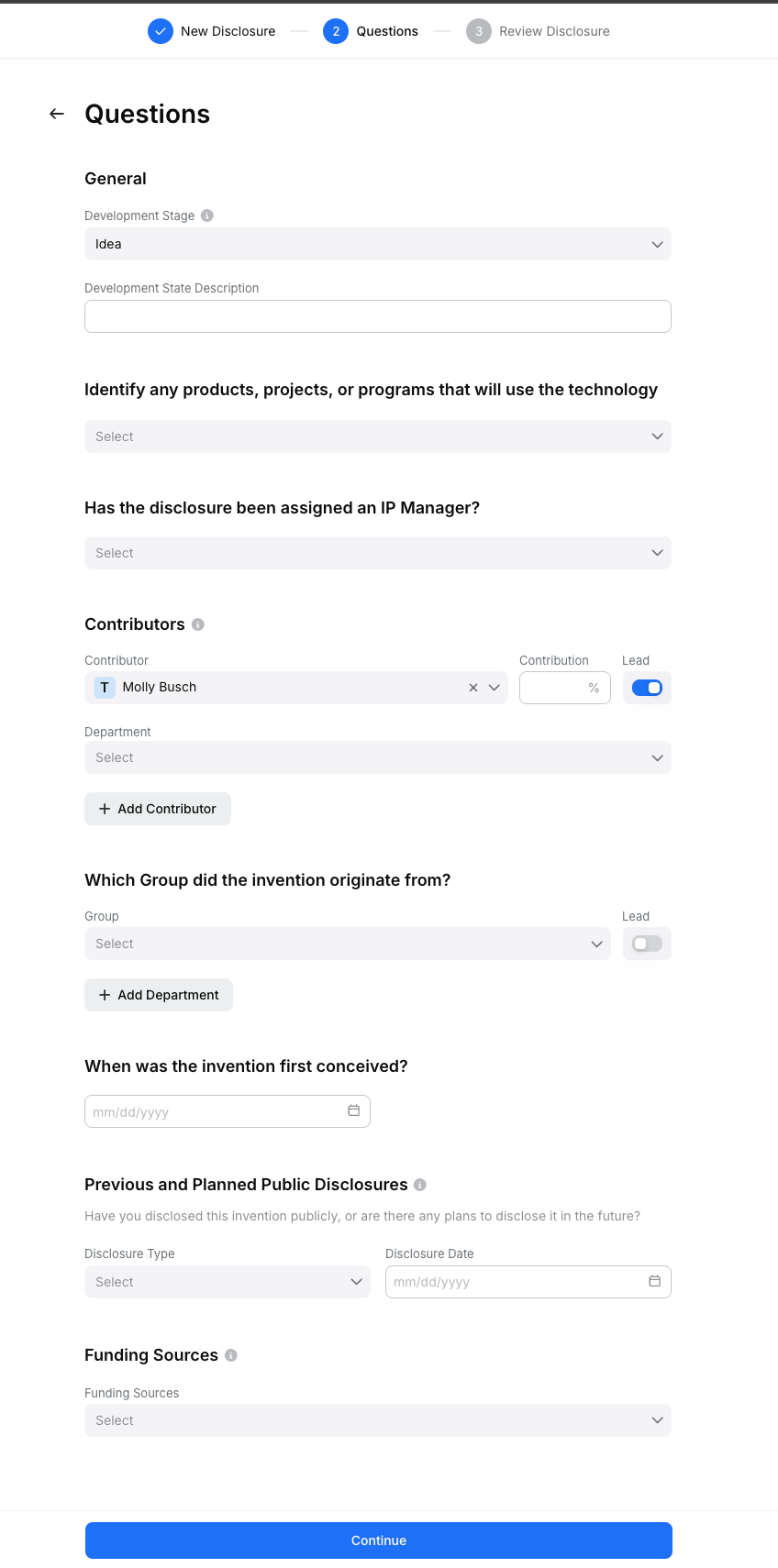Expand the Department select dropdown
This screenshot has height=1568, width=778.
[x=378, y=757]
